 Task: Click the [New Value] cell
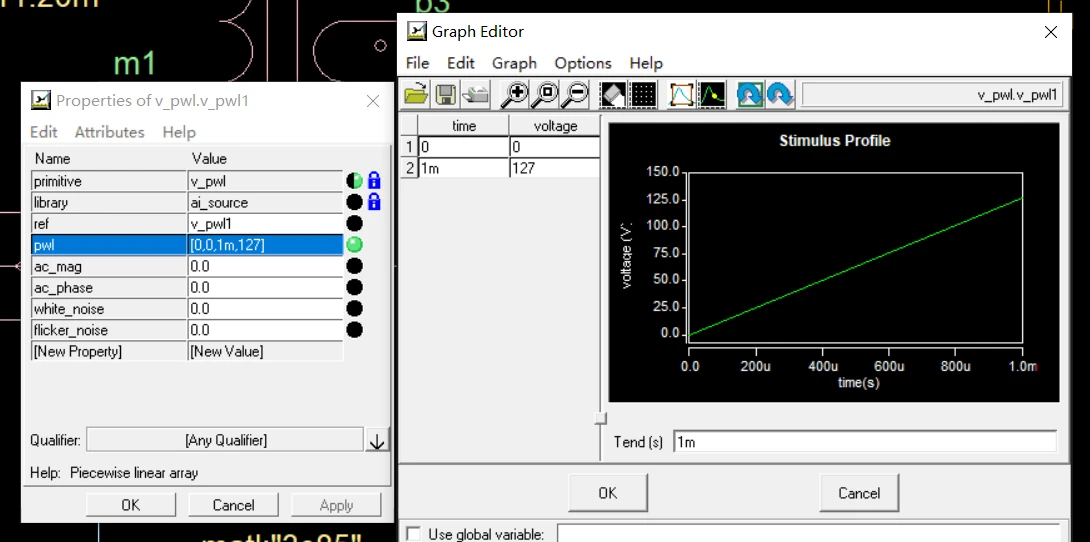pos(265,351)
